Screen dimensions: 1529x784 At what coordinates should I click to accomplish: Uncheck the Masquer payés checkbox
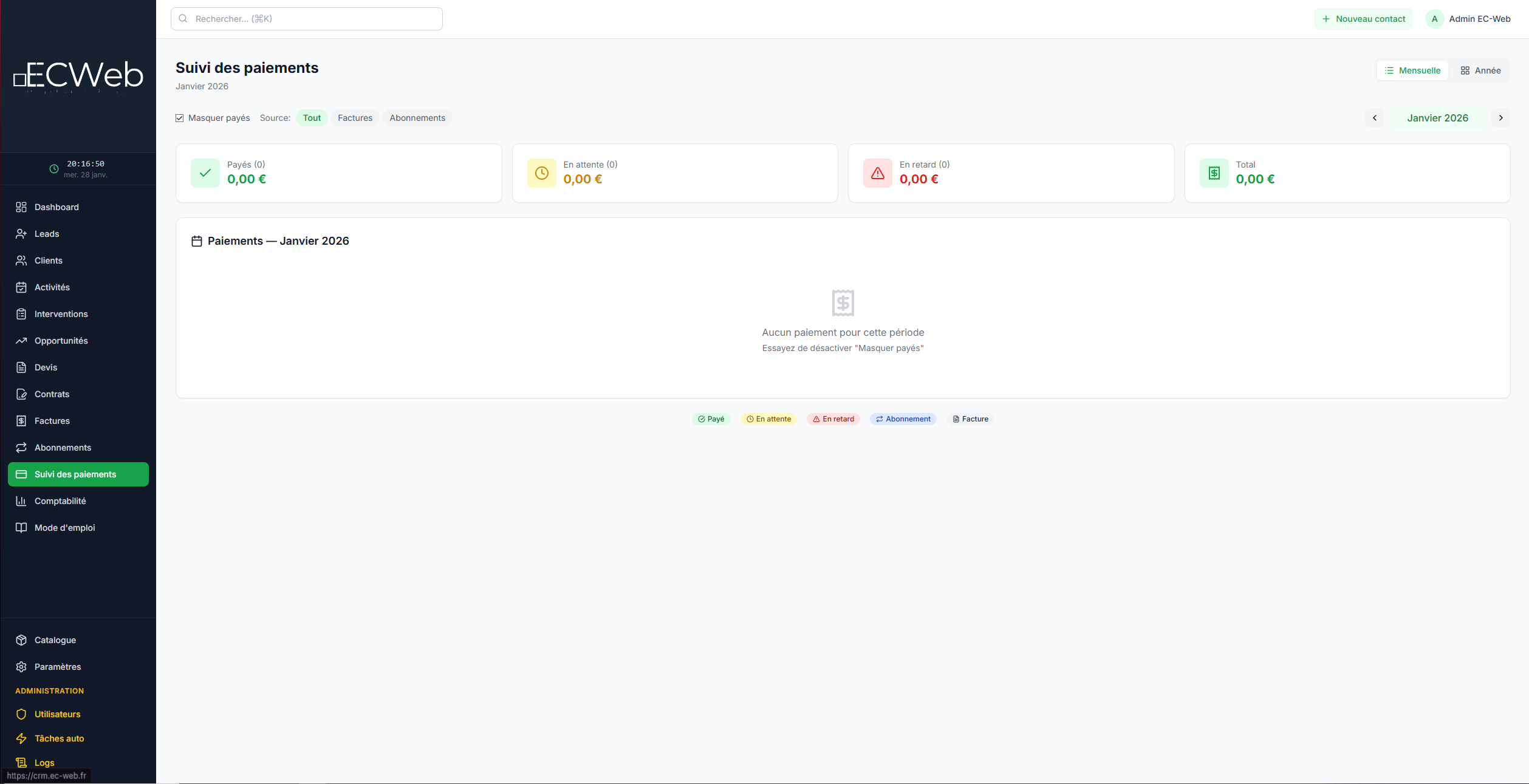[179, 117]
